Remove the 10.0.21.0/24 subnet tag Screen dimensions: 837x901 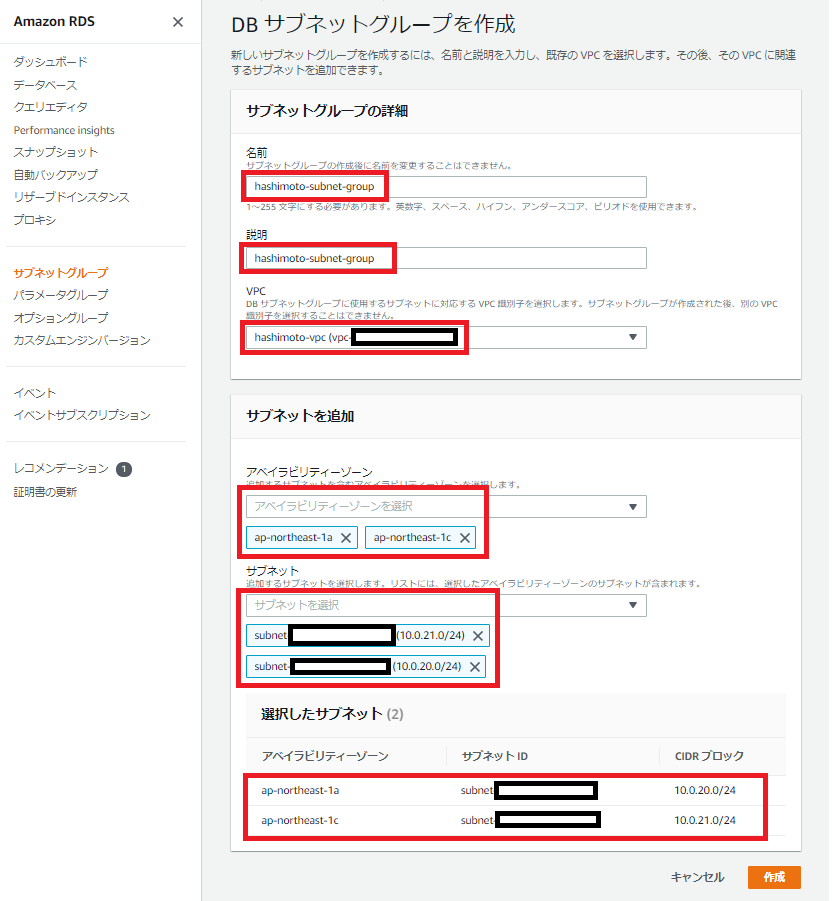point(478,636)
